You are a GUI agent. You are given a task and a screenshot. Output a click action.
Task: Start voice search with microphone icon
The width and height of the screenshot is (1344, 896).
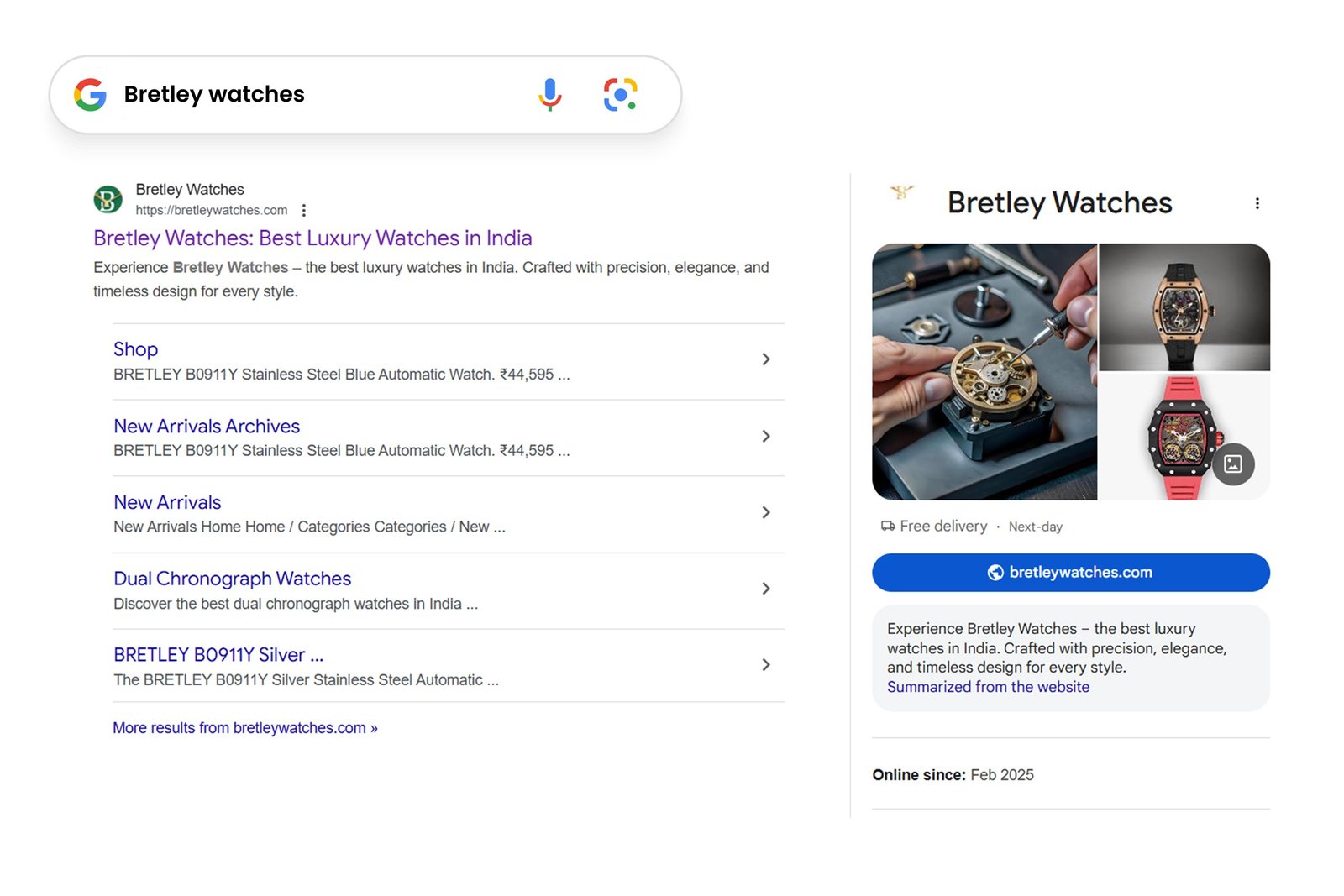point(549,95)
